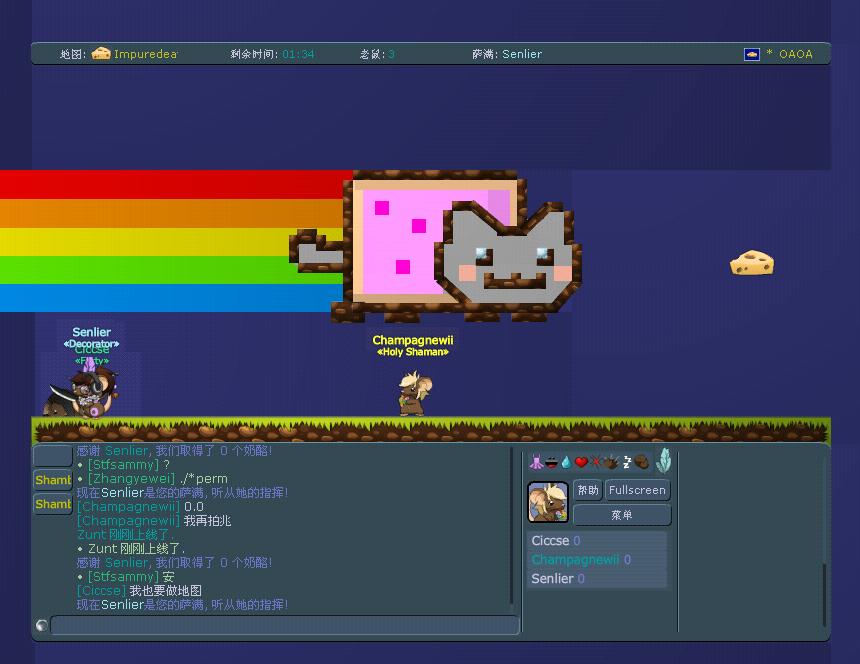Use the clapping hands emote
Image resolution: width=860 pixels, height=664 pixels.
point(610,462)
